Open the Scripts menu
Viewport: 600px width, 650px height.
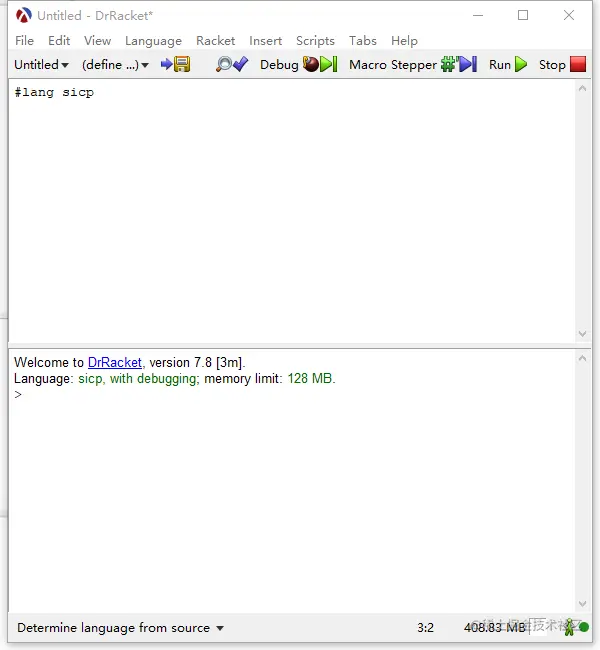tap(315, 41)
